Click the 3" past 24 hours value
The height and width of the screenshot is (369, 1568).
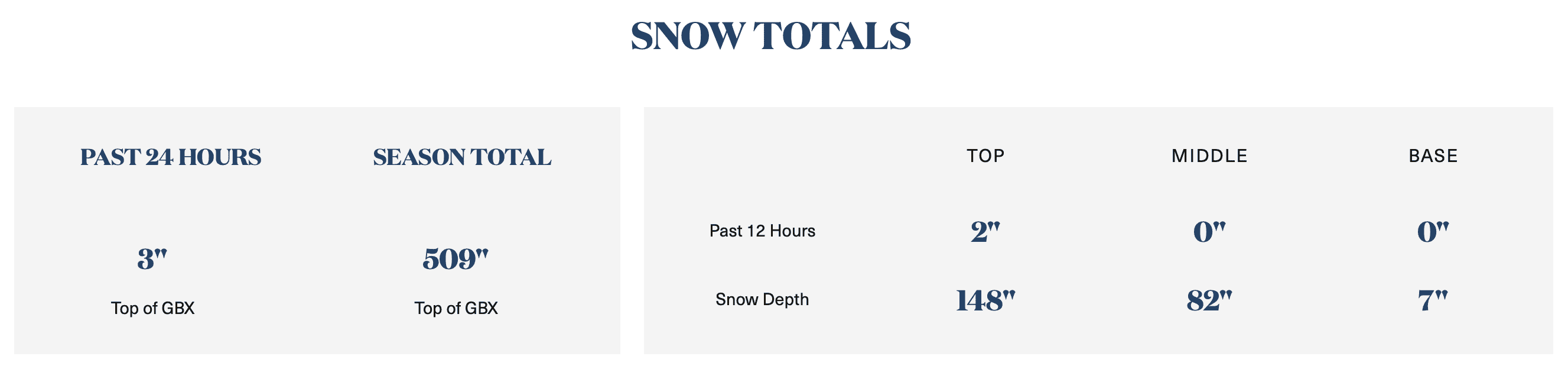(152, 259)
